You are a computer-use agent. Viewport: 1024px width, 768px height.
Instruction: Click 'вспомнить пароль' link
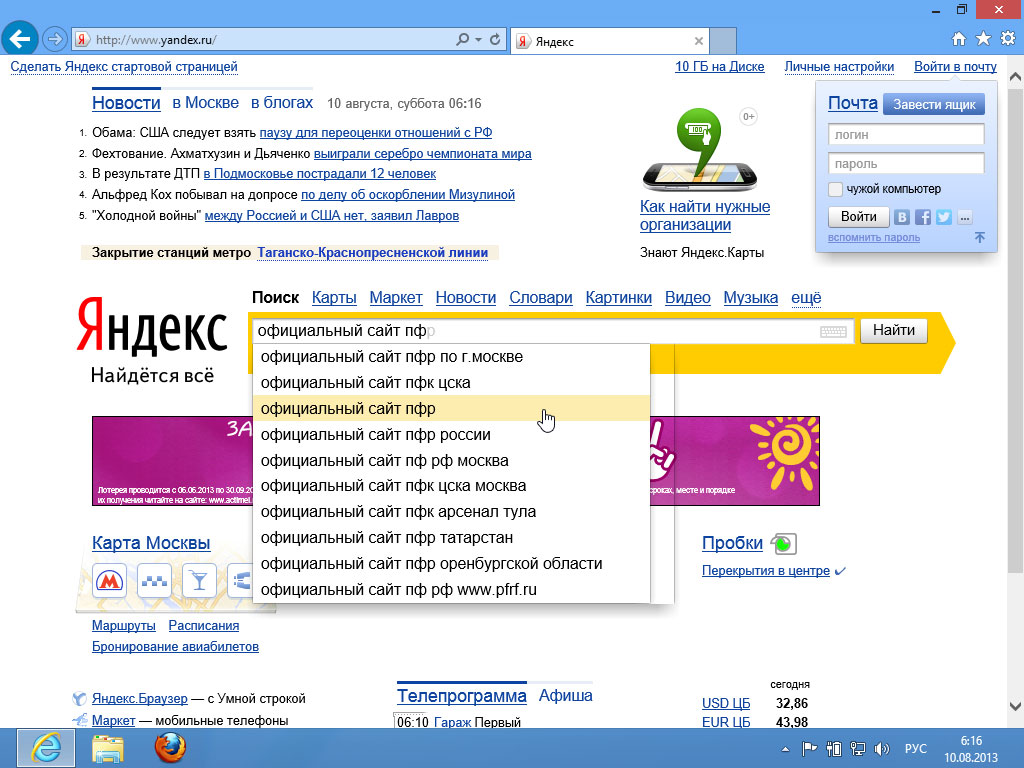pos(874,238)
